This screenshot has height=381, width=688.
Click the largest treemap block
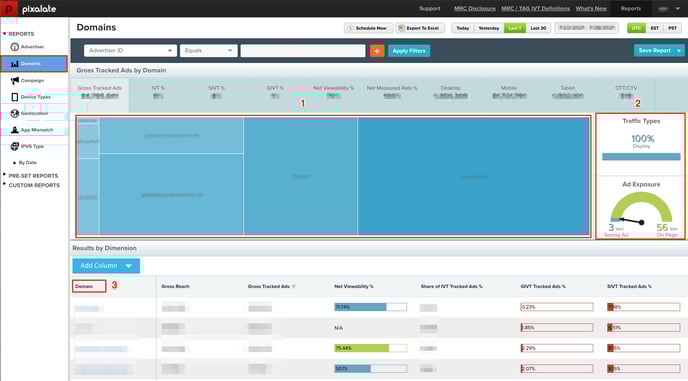coord(473,176)
